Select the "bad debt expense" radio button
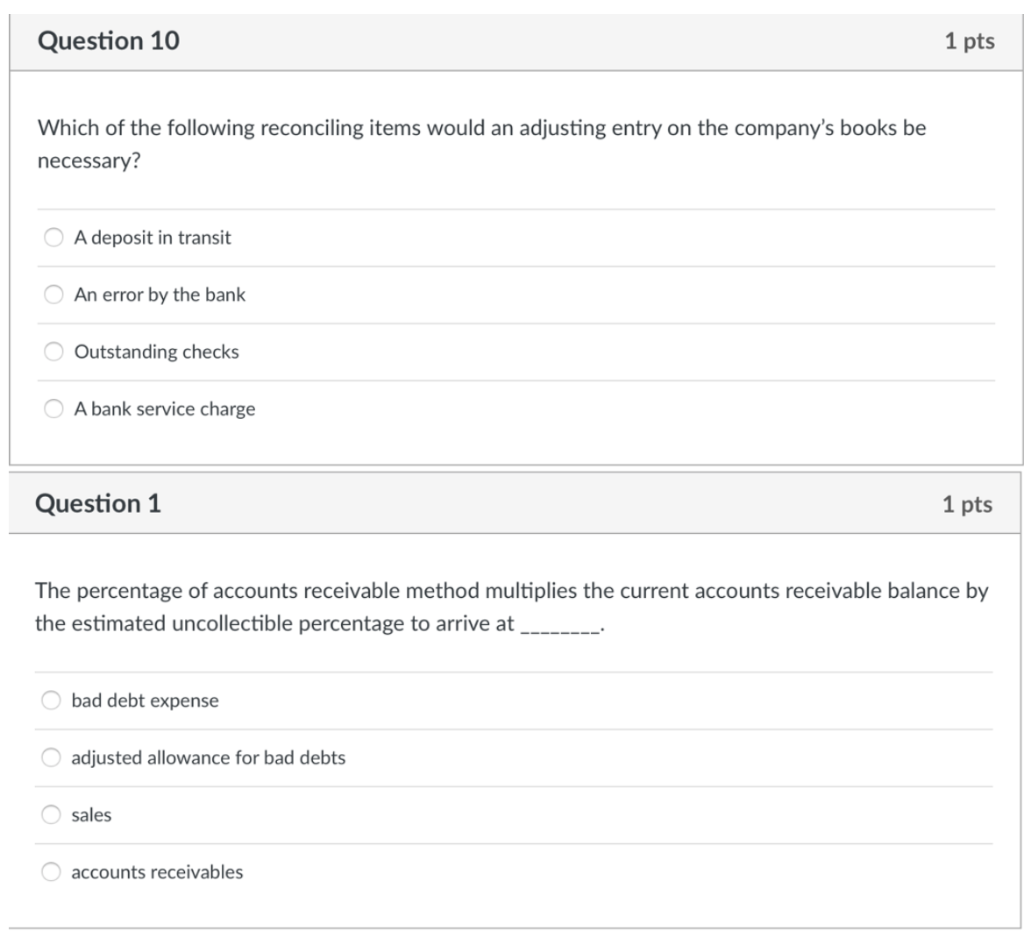Viewport: 1024px width, 931px height. click(x=51, y=700)
